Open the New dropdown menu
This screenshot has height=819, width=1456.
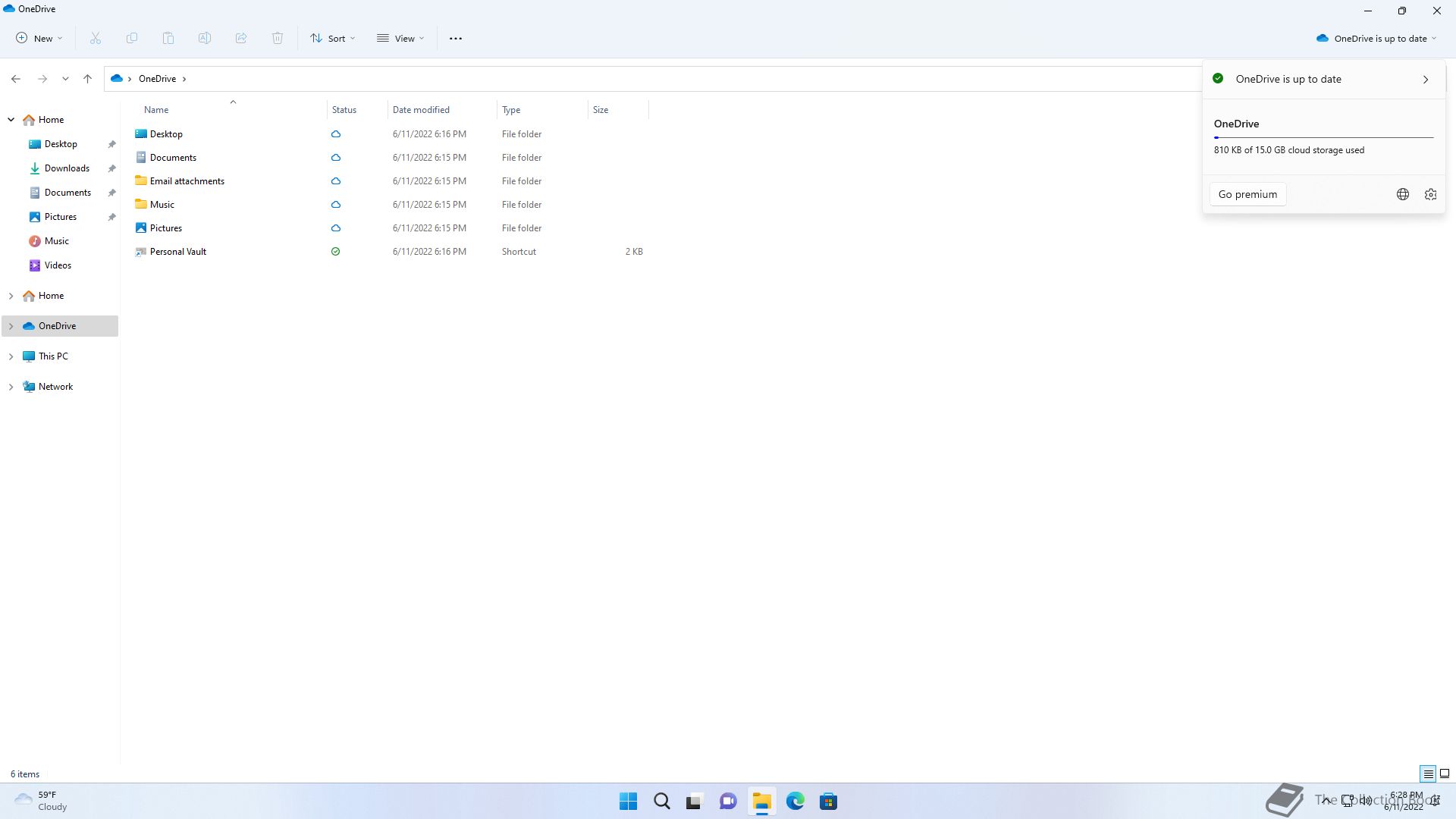click(x=39, y=38)
